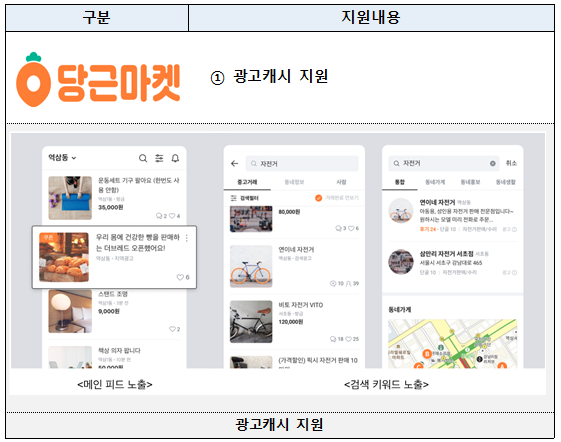
Task: Switch to the 통합 tab
Action: pos(400,182)
